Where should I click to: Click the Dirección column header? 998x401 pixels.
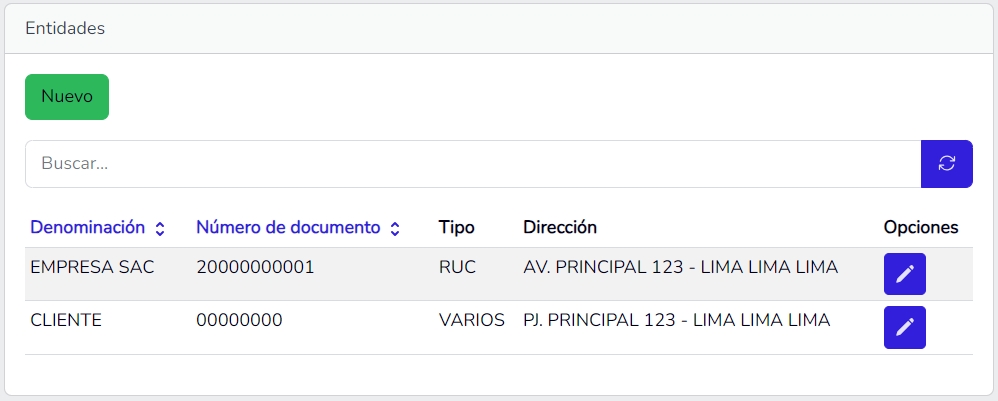pos(560,227)
